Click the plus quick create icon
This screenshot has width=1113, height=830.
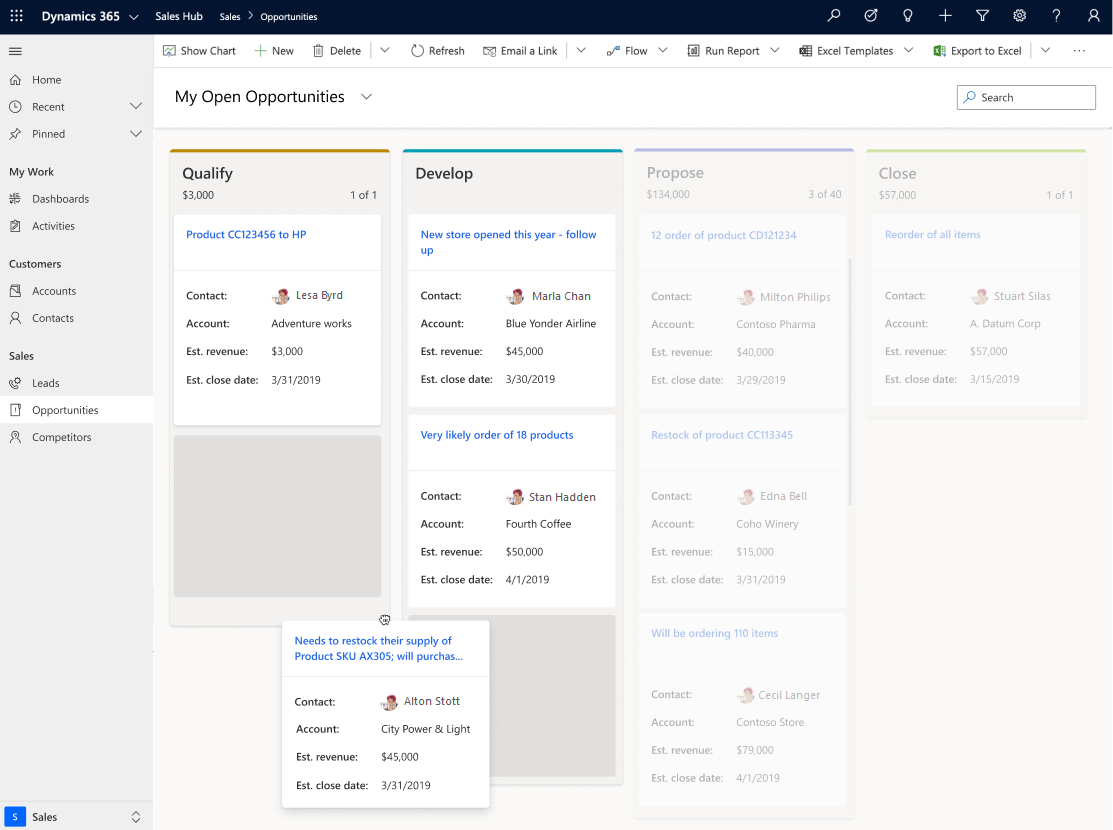coord(945,16)
